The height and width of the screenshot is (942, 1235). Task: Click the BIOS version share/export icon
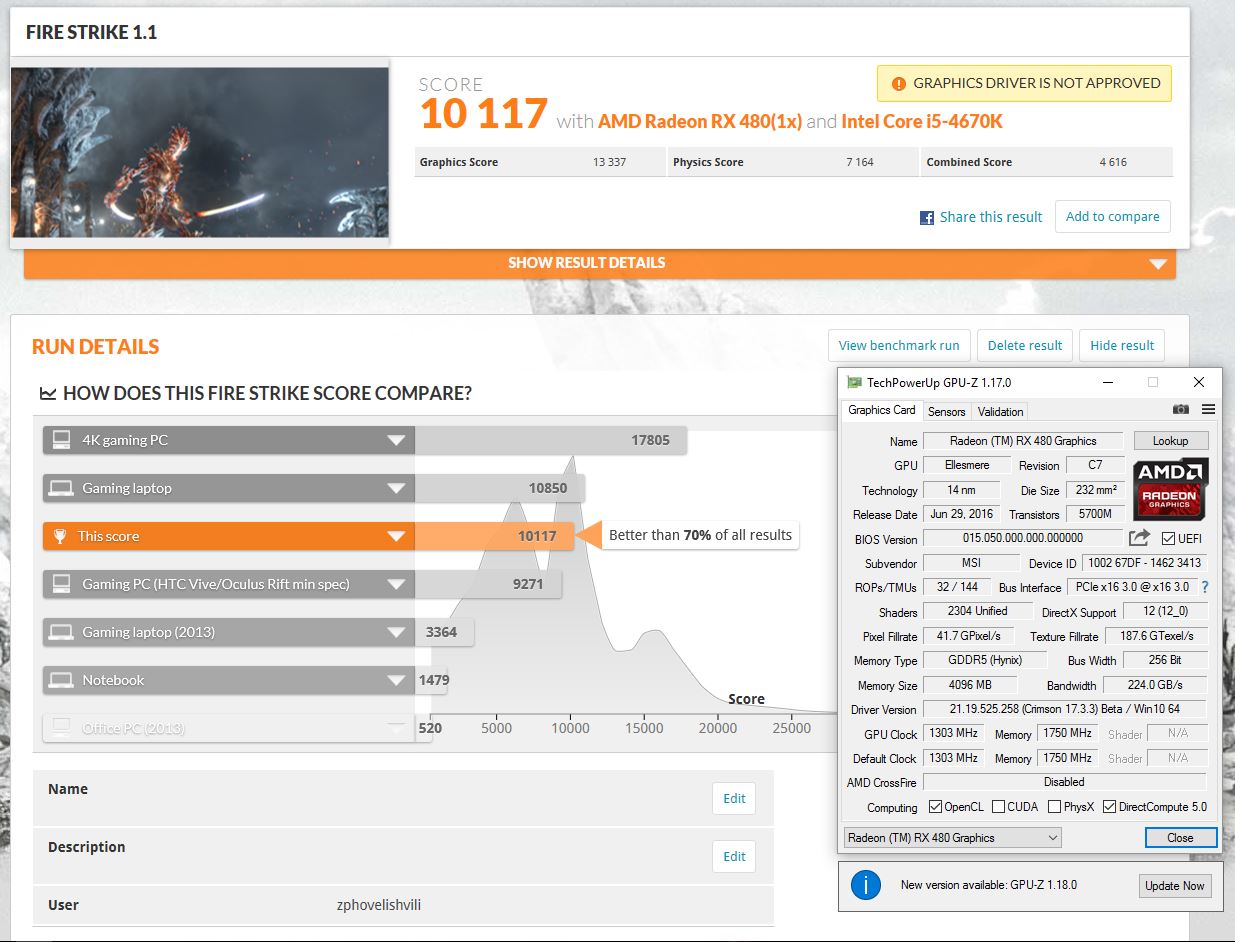click(1139, 539)
